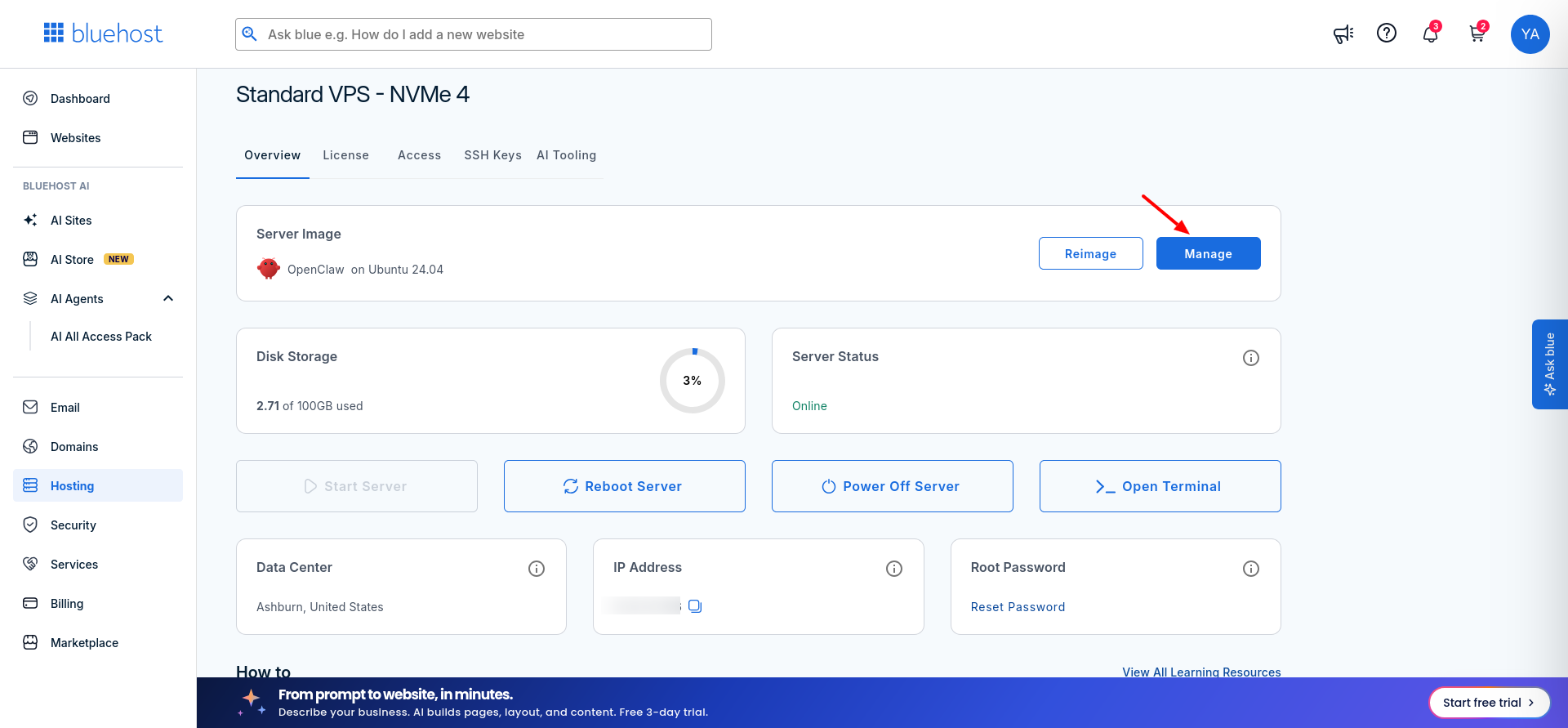The image size is (1568, 728).
Task: Switch to the AI Tooling tab
Action: pyautogui.click(x=566, y=155)
